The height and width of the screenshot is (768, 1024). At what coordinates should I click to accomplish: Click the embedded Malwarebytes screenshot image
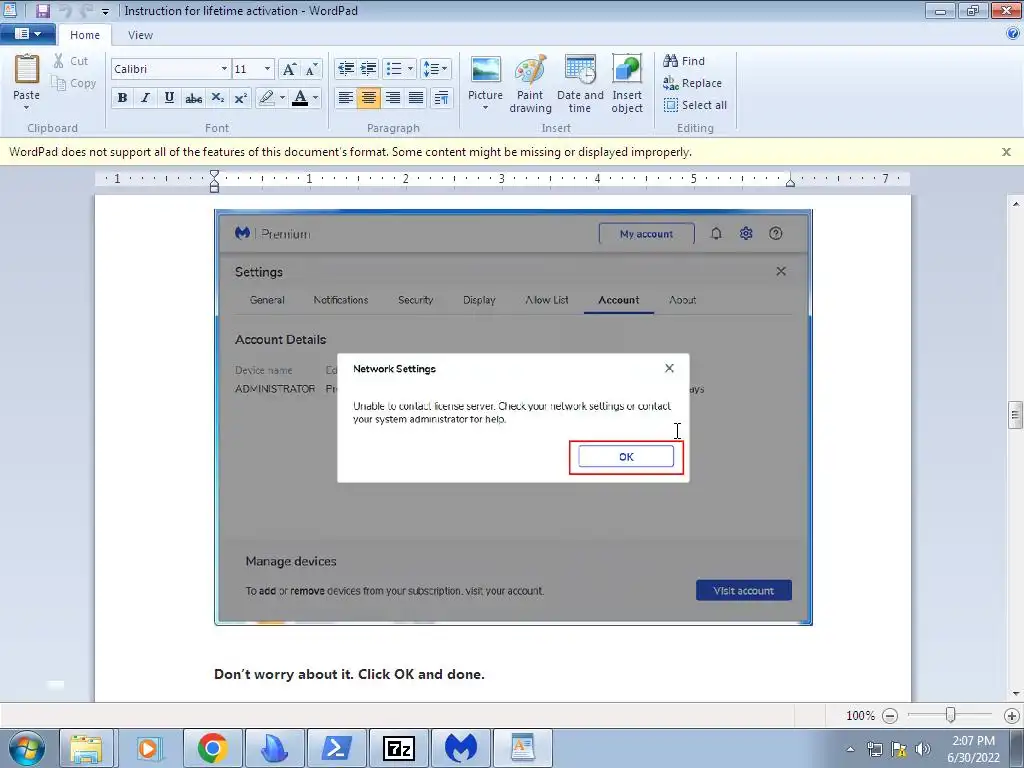(x=513, y=417)
